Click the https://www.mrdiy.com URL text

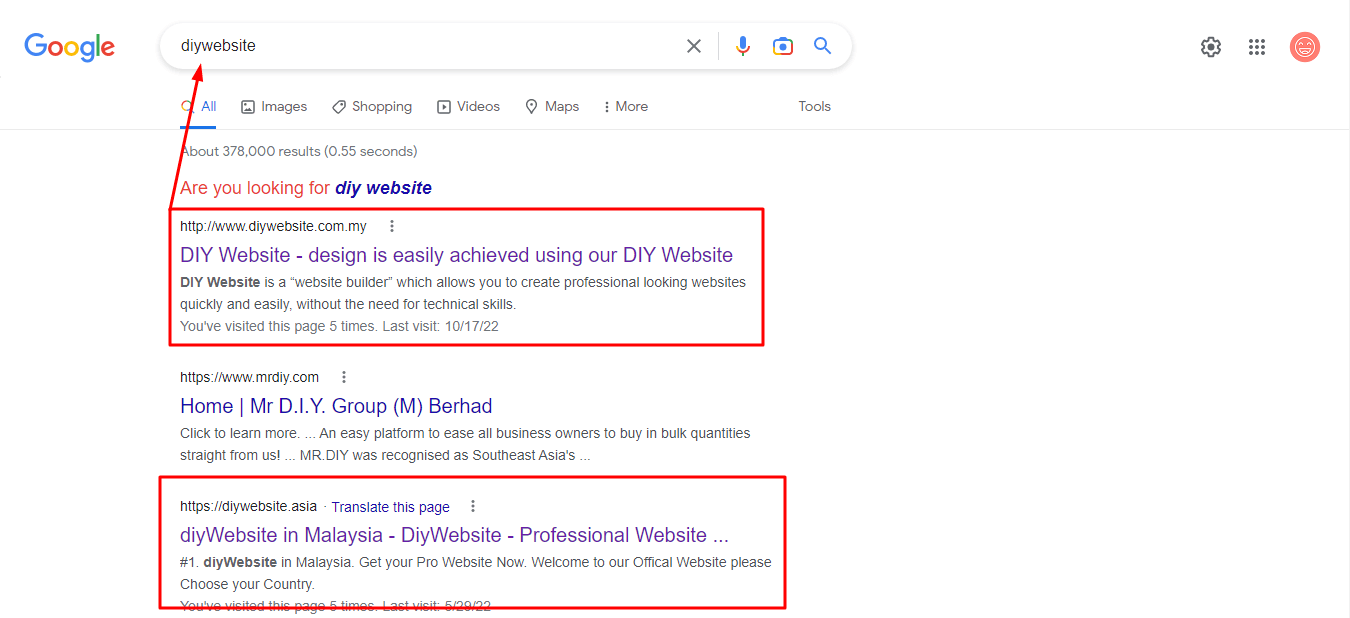(249, 377)
